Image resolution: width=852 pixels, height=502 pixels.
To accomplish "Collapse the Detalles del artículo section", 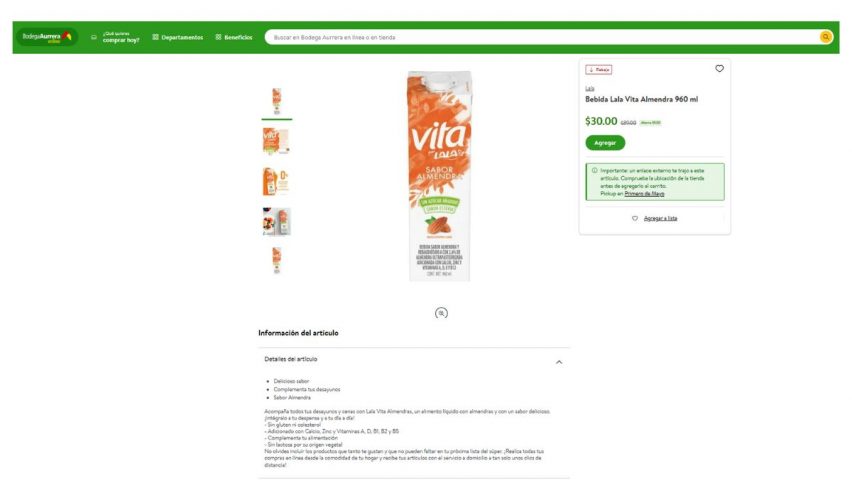I will coord(559,362).
